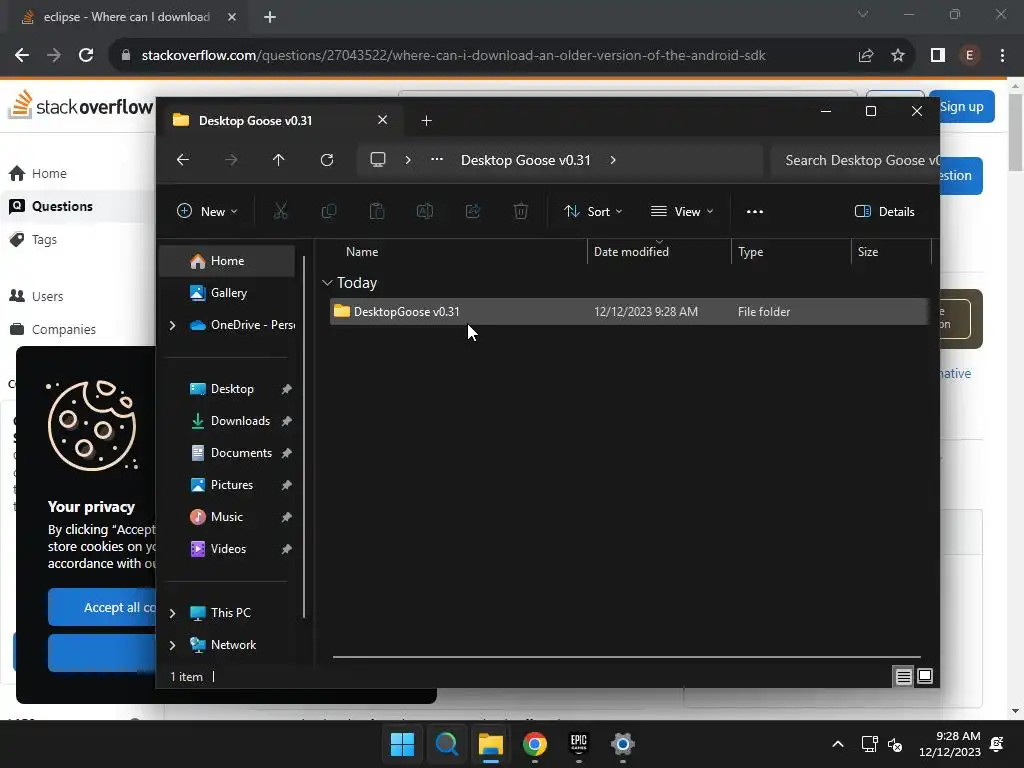Select Gallery in Explorer sidebar
1024x768 pixels.
click(x=227, y=293)
